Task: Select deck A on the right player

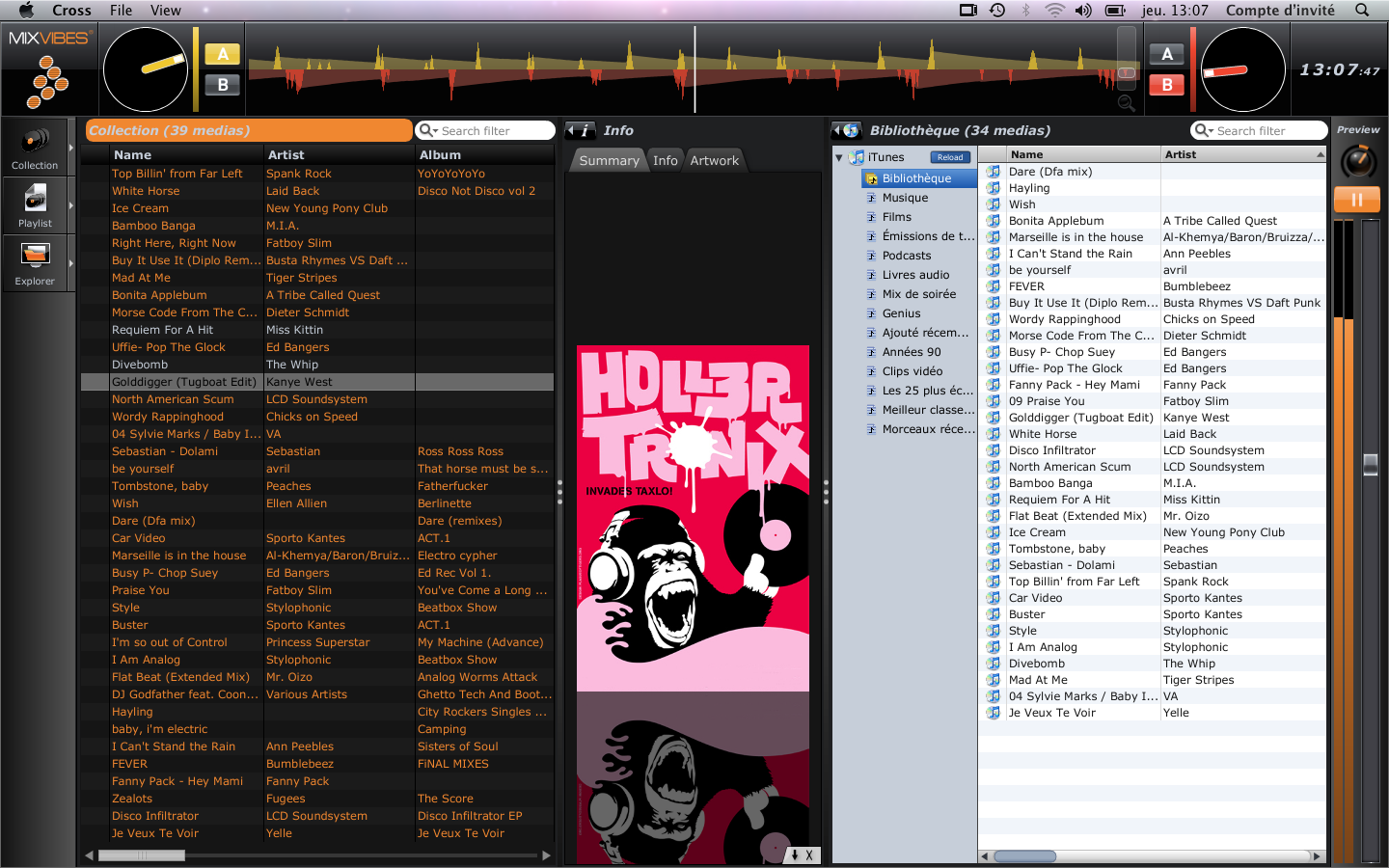Action: point(1167,55)
